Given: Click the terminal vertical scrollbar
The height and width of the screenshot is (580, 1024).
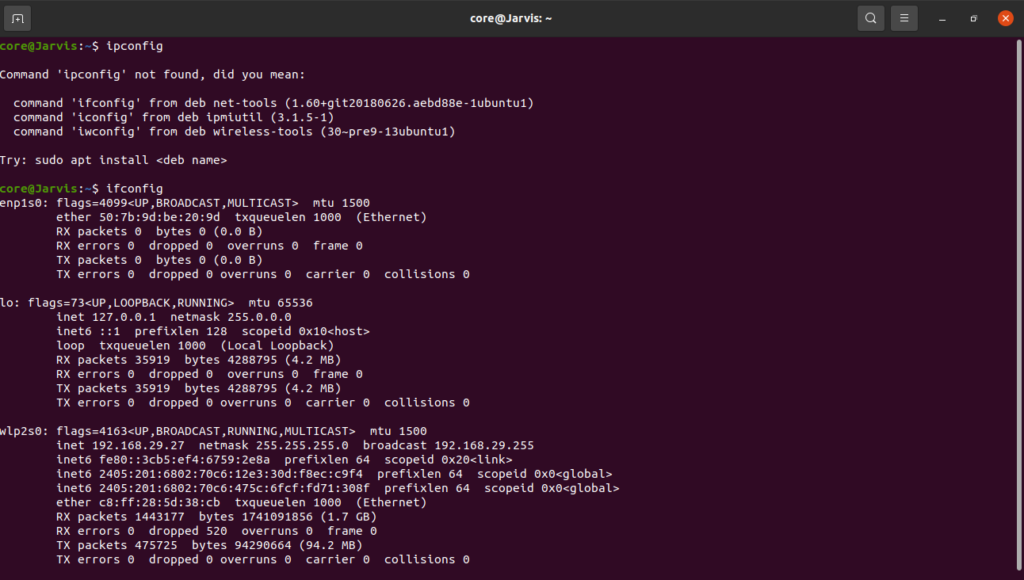Looking at the screenshot, I should 1019,305.
